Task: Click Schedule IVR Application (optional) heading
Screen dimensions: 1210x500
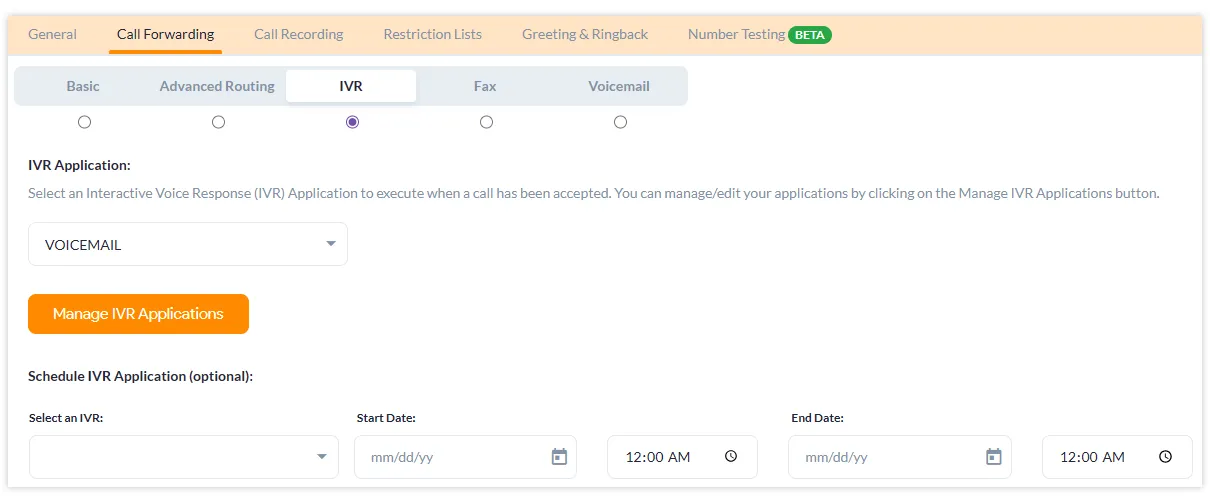Action: click(x=141, y=377)
